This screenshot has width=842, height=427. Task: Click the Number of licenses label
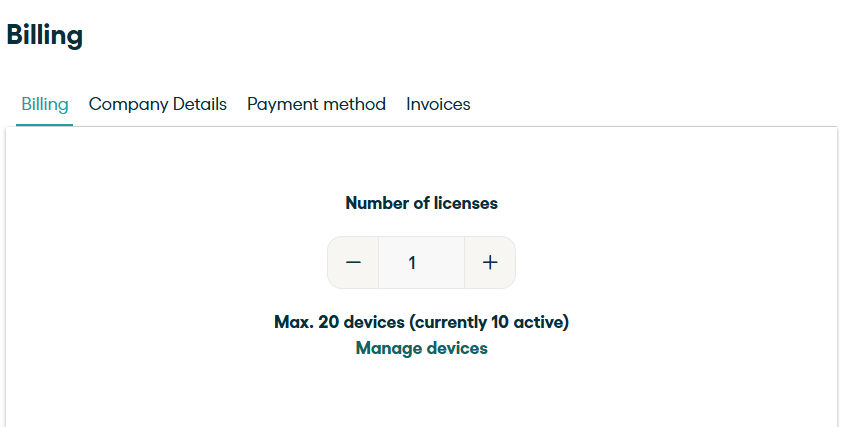pyautogui.click(x=421, y=203)
